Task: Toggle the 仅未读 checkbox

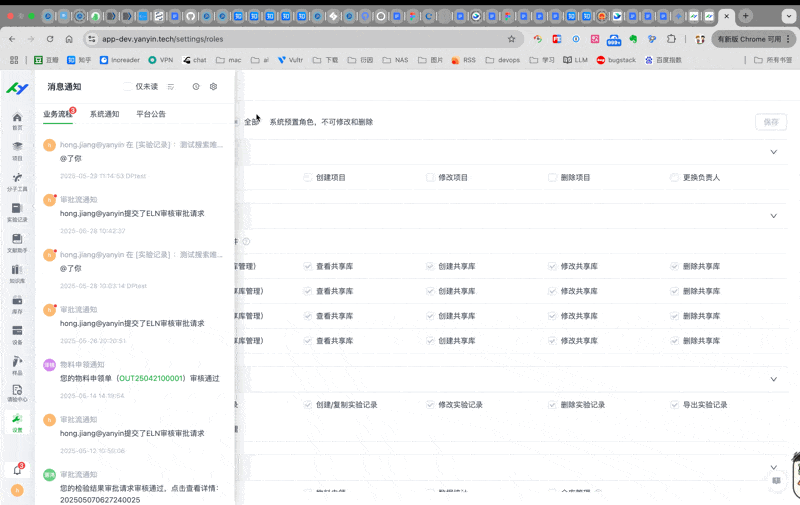Action: pyautogui.click(x=127, y=87)
